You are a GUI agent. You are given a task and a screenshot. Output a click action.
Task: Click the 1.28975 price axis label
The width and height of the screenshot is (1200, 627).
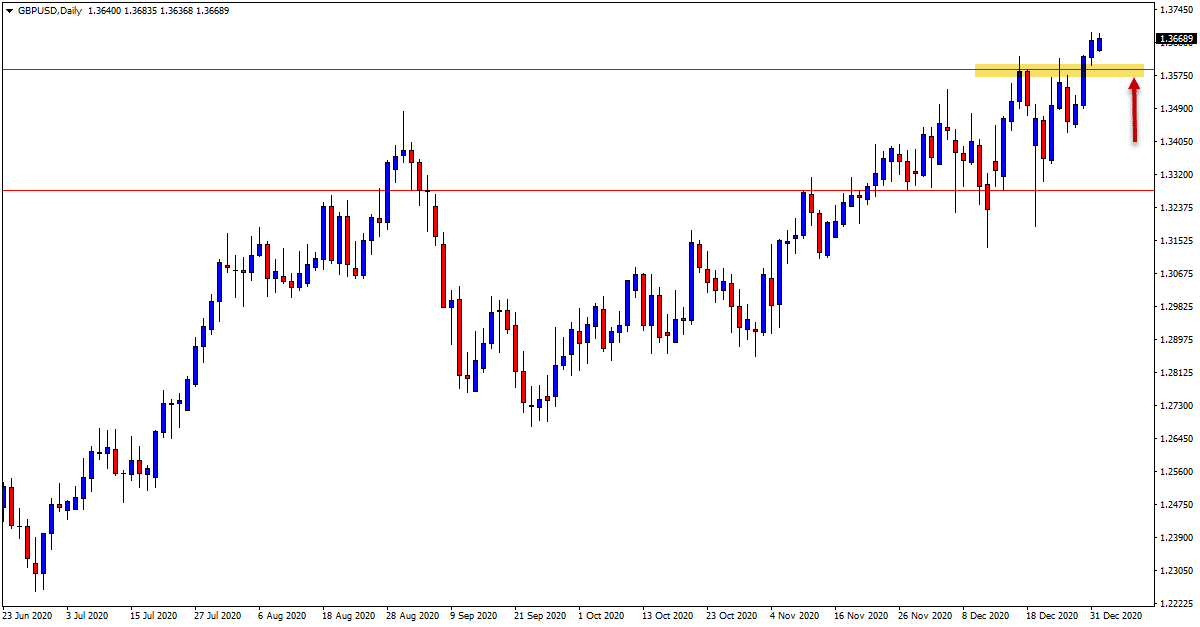(x=1176, y=339)
